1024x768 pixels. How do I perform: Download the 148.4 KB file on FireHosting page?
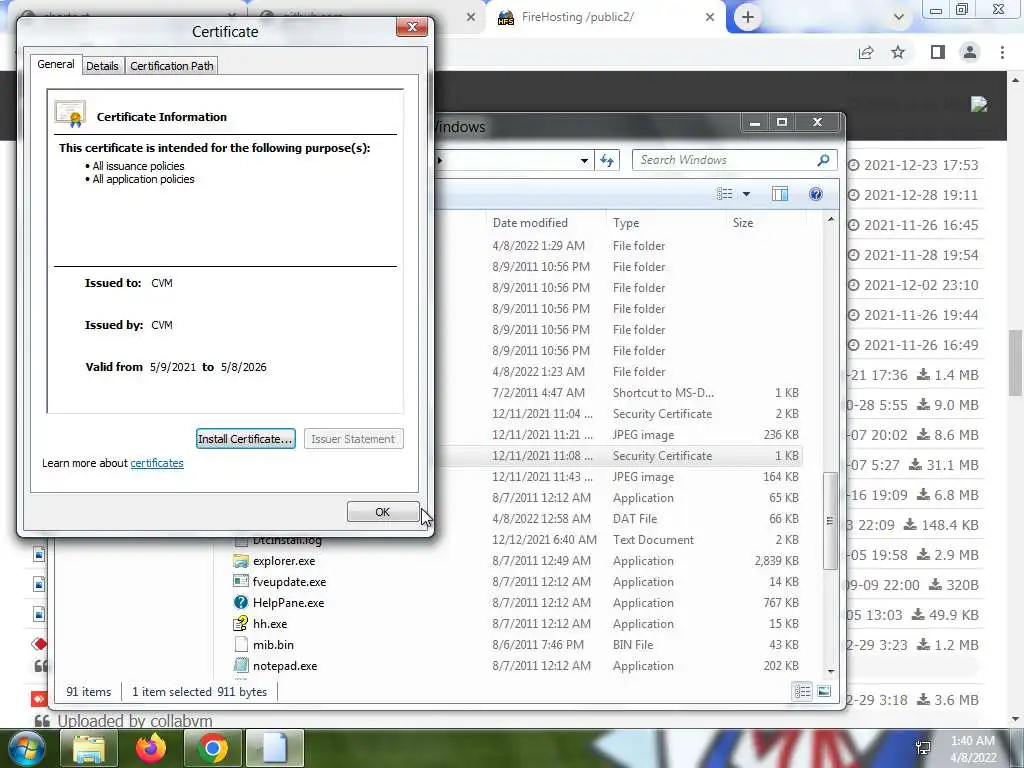(941, 525)
